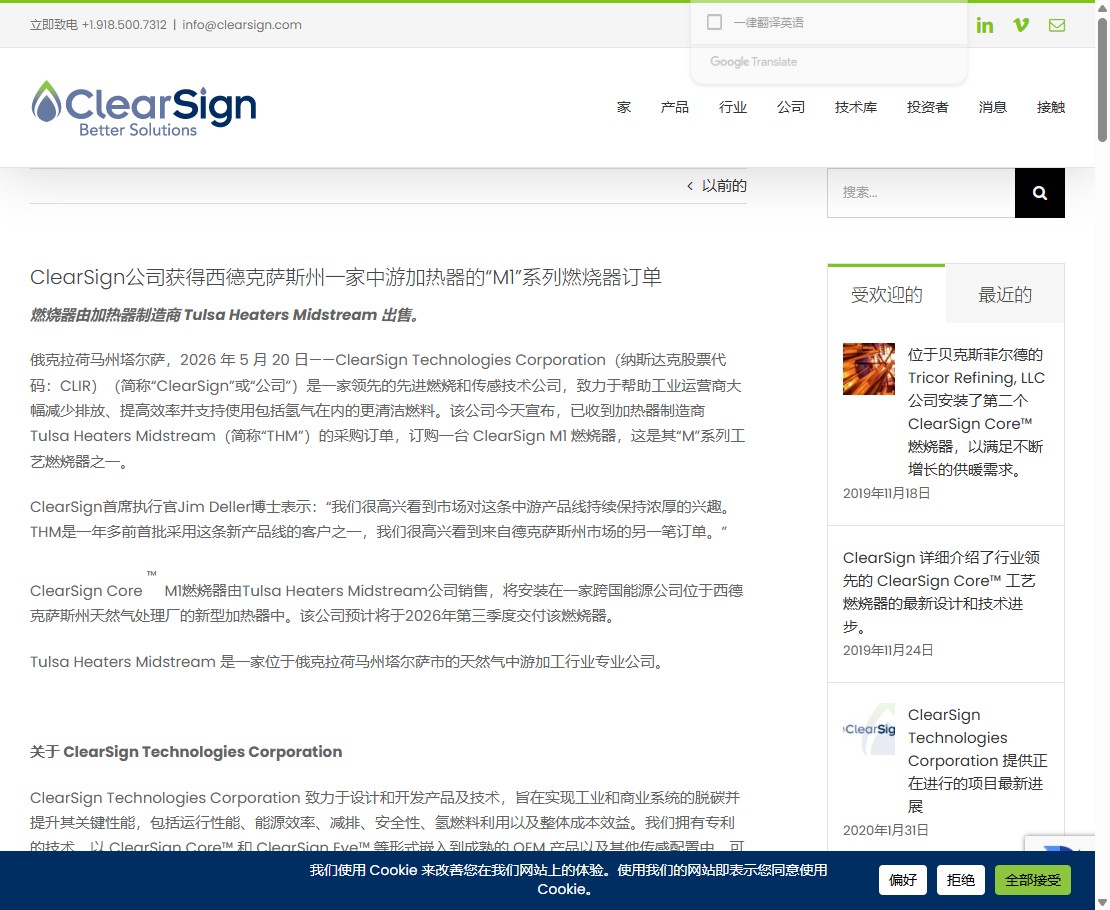Click the date 2019年11月24日
This screenshot has width=1110, height=910.
(888, 650)
